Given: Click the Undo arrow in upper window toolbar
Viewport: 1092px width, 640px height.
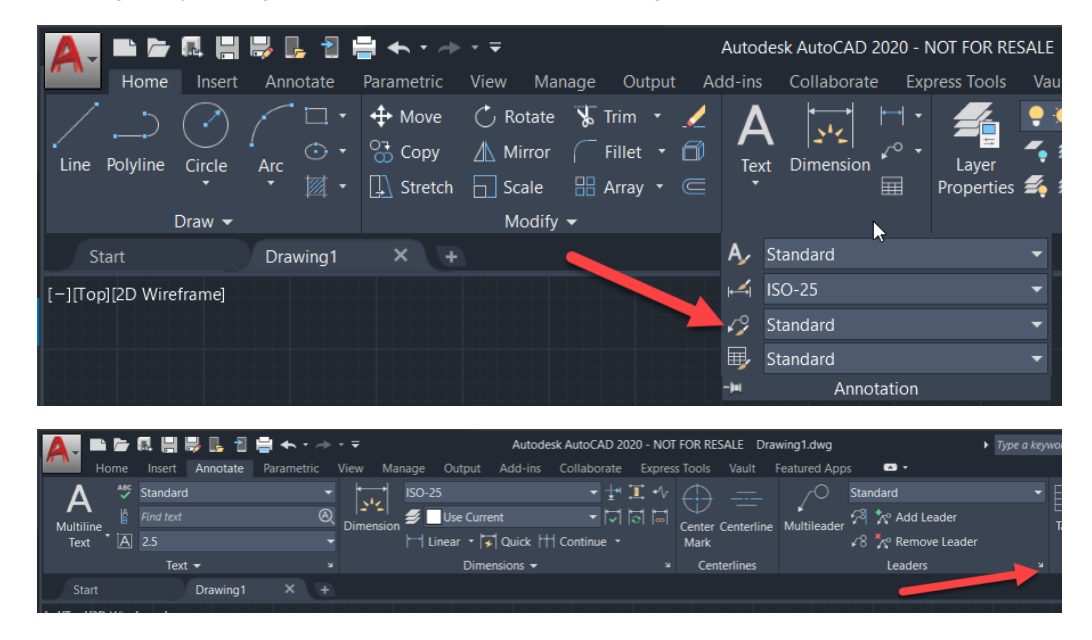Looking at the screenshot, I should coord(398,47).
